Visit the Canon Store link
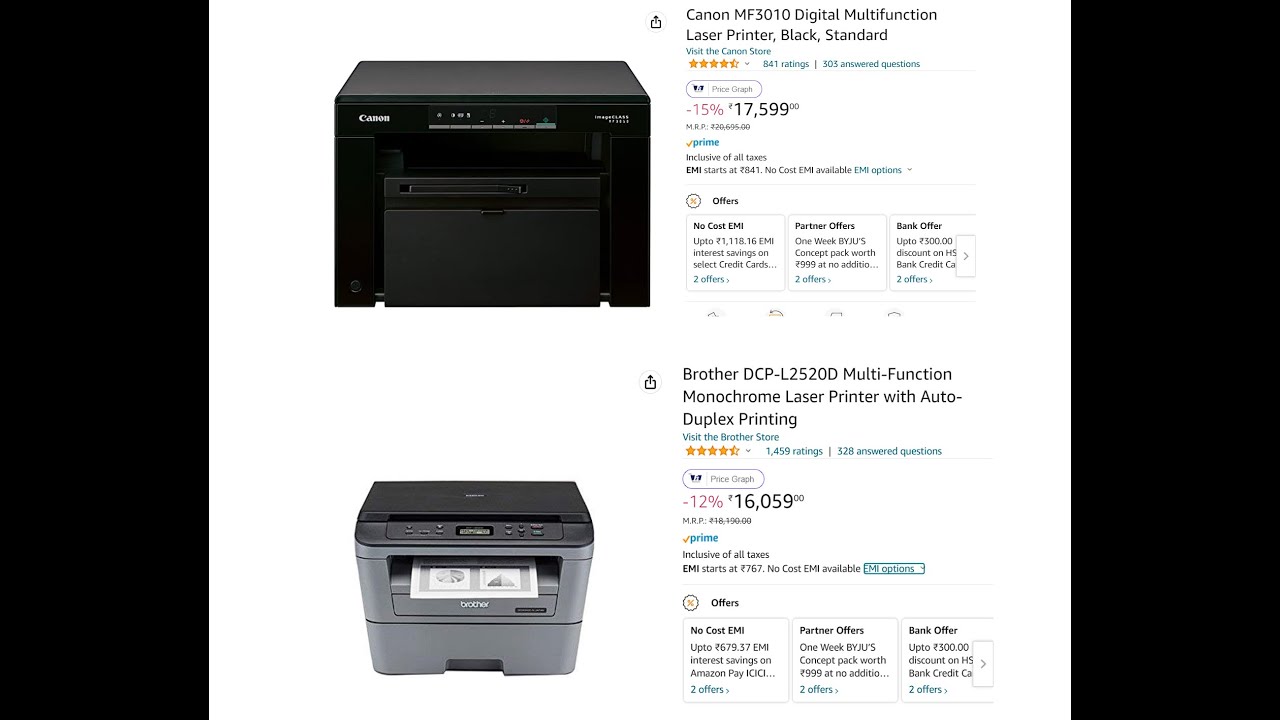The image size is (1280, 720). coord(728,51)
